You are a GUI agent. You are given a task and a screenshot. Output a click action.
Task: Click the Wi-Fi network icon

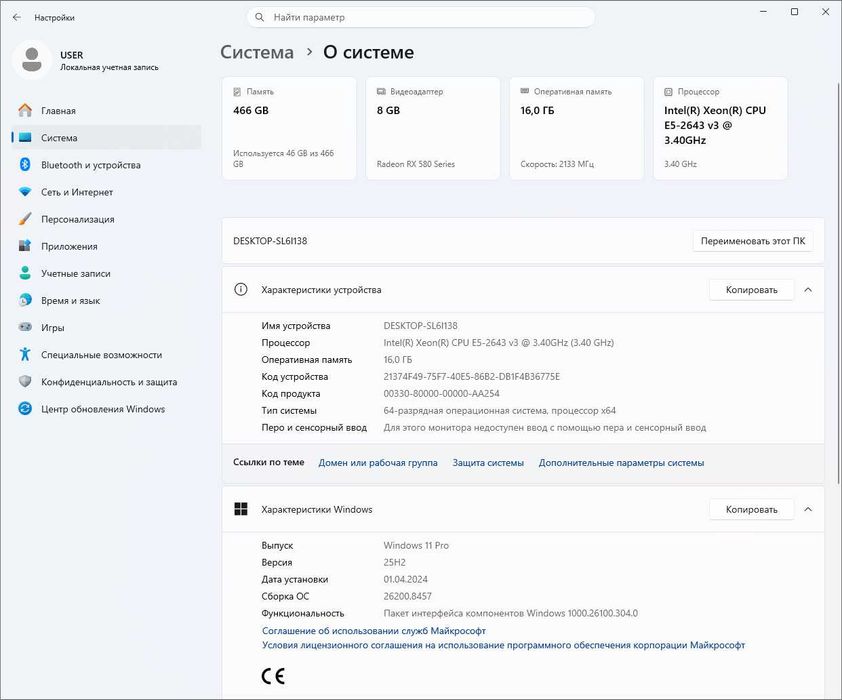(x=25, y=192)
